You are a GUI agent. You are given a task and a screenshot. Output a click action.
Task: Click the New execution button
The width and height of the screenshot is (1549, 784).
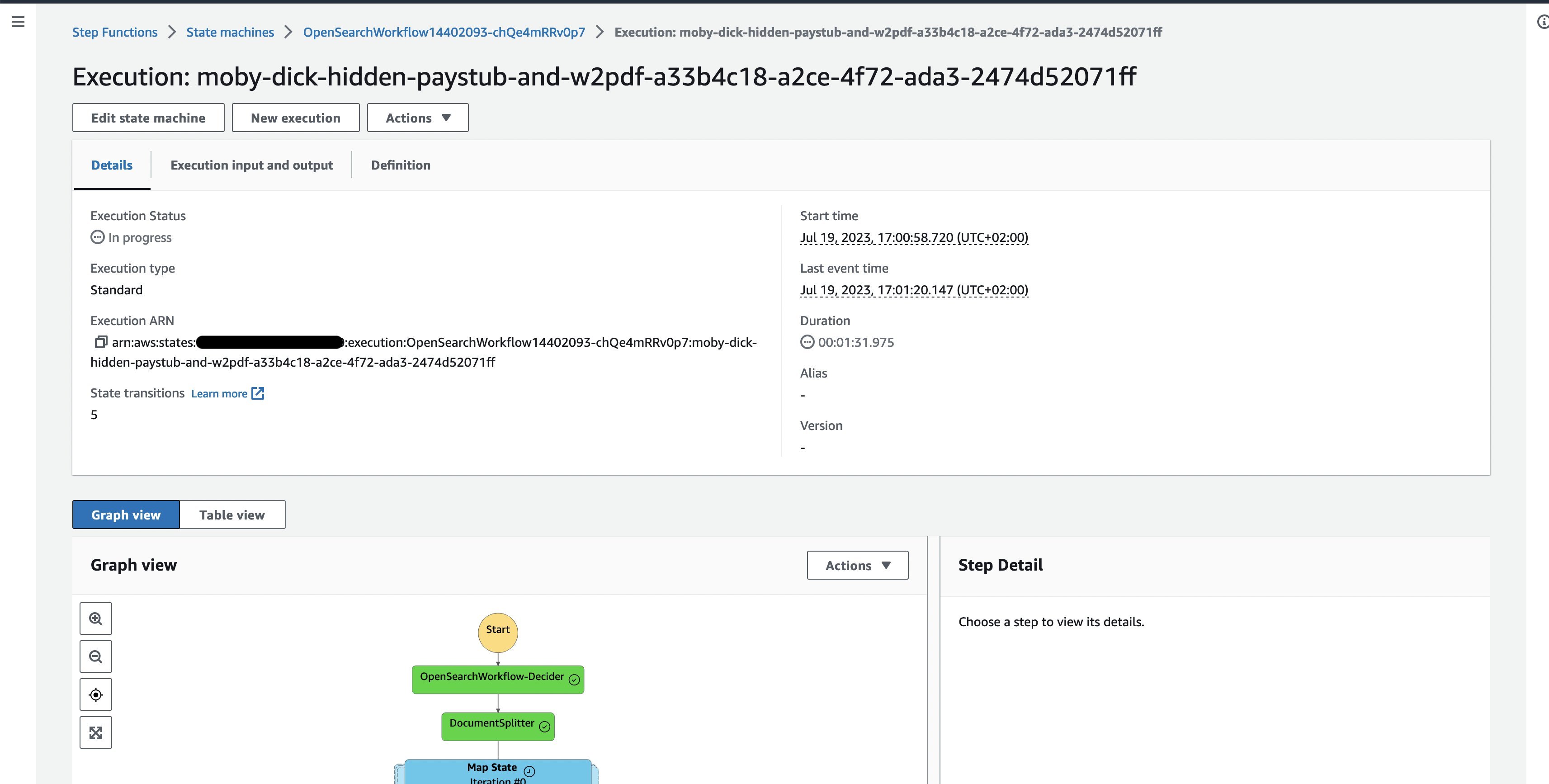click(295, 117)
